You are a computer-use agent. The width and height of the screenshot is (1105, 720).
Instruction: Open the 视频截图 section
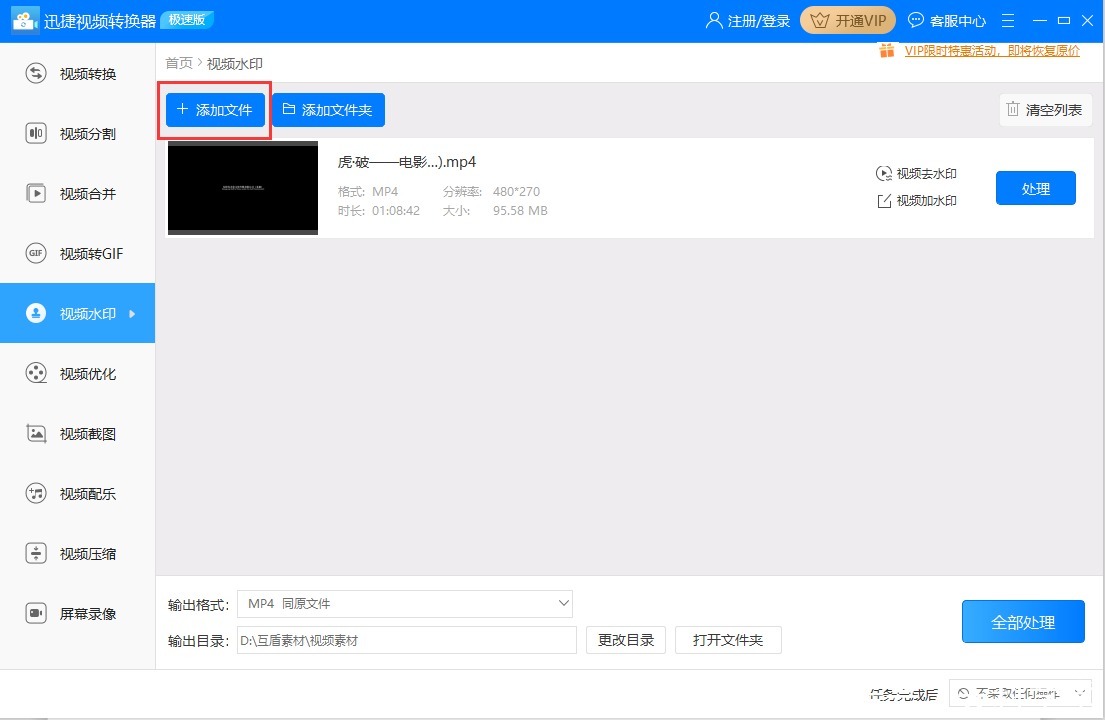pos(78,433)
